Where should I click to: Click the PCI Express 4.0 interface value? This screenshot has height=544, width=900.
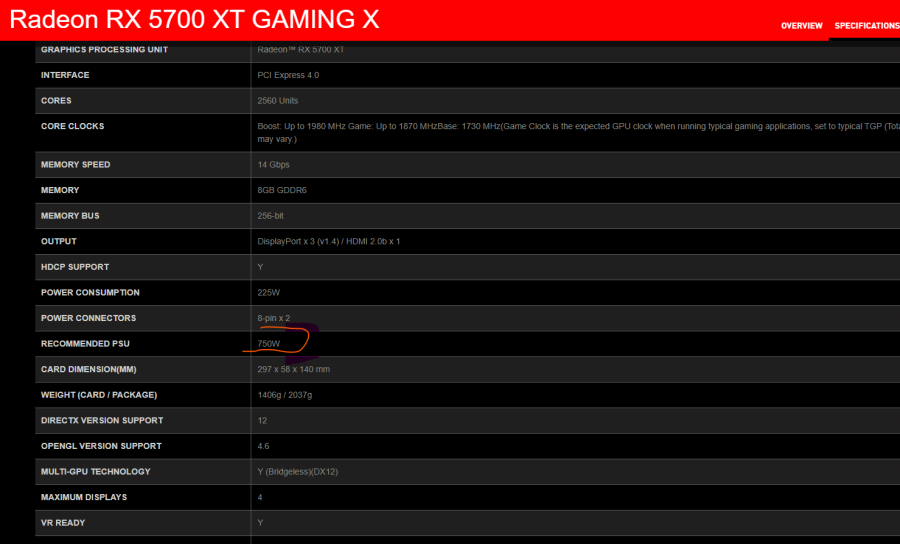pyautogui.click(x=288, y=75)
